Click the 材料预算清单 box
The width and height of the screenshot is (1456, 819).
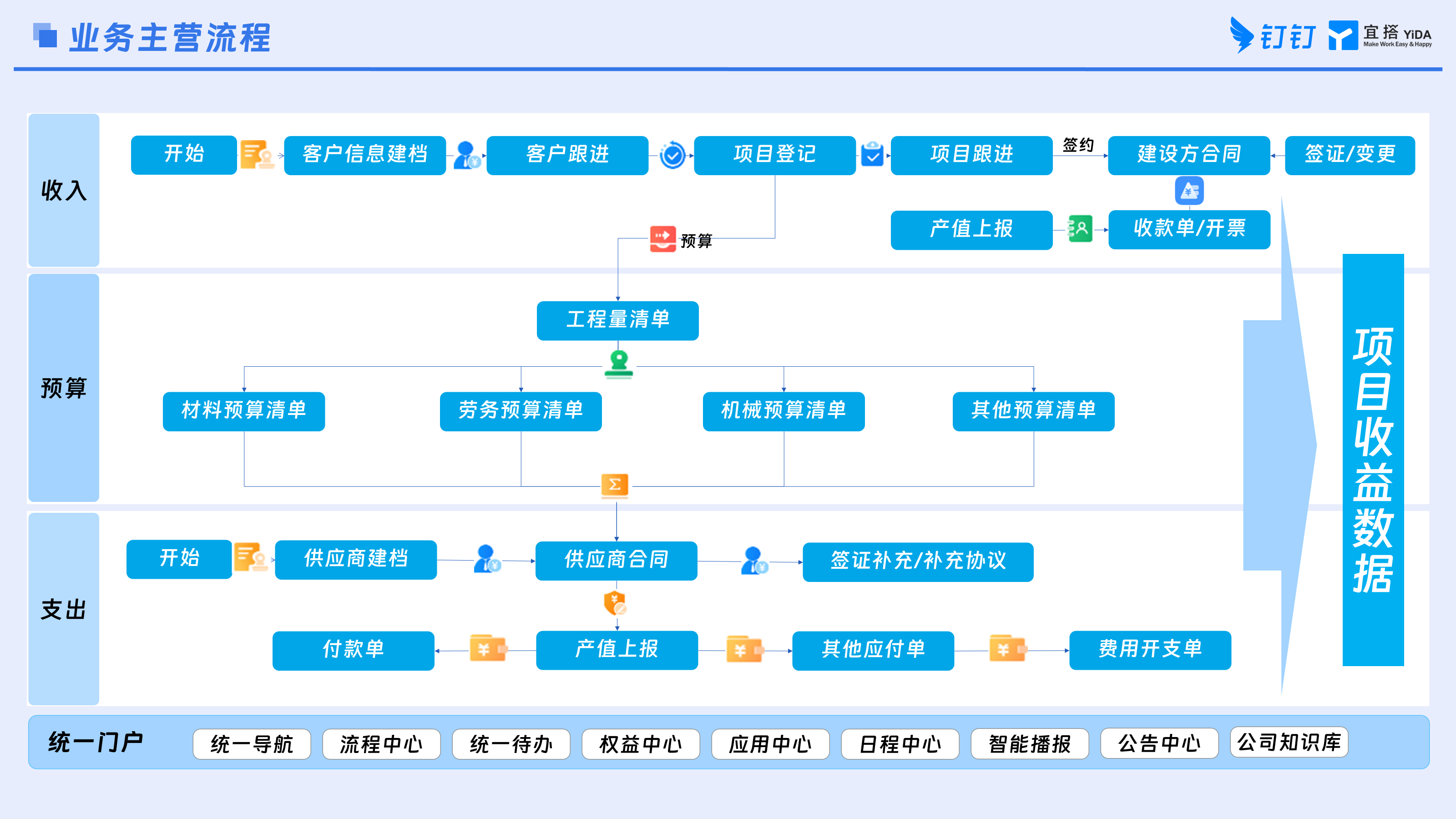243,411
